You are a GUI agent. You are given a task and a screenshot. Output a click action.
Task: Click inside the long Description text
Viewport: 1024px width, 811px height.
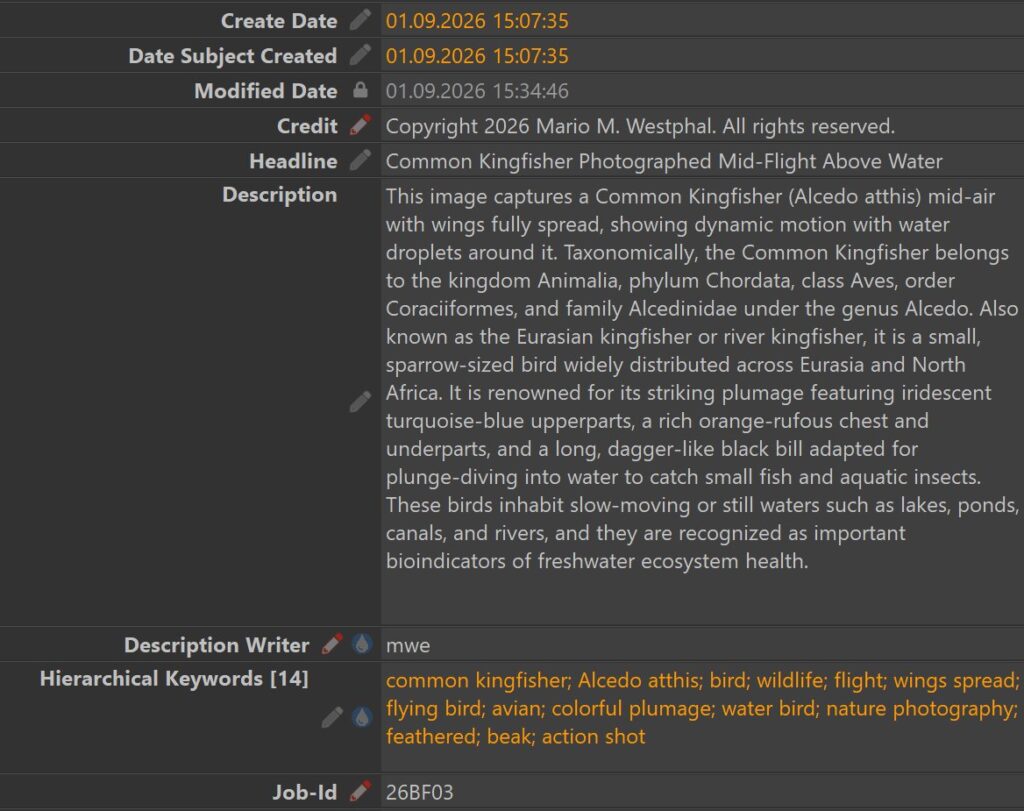[702, 379]
